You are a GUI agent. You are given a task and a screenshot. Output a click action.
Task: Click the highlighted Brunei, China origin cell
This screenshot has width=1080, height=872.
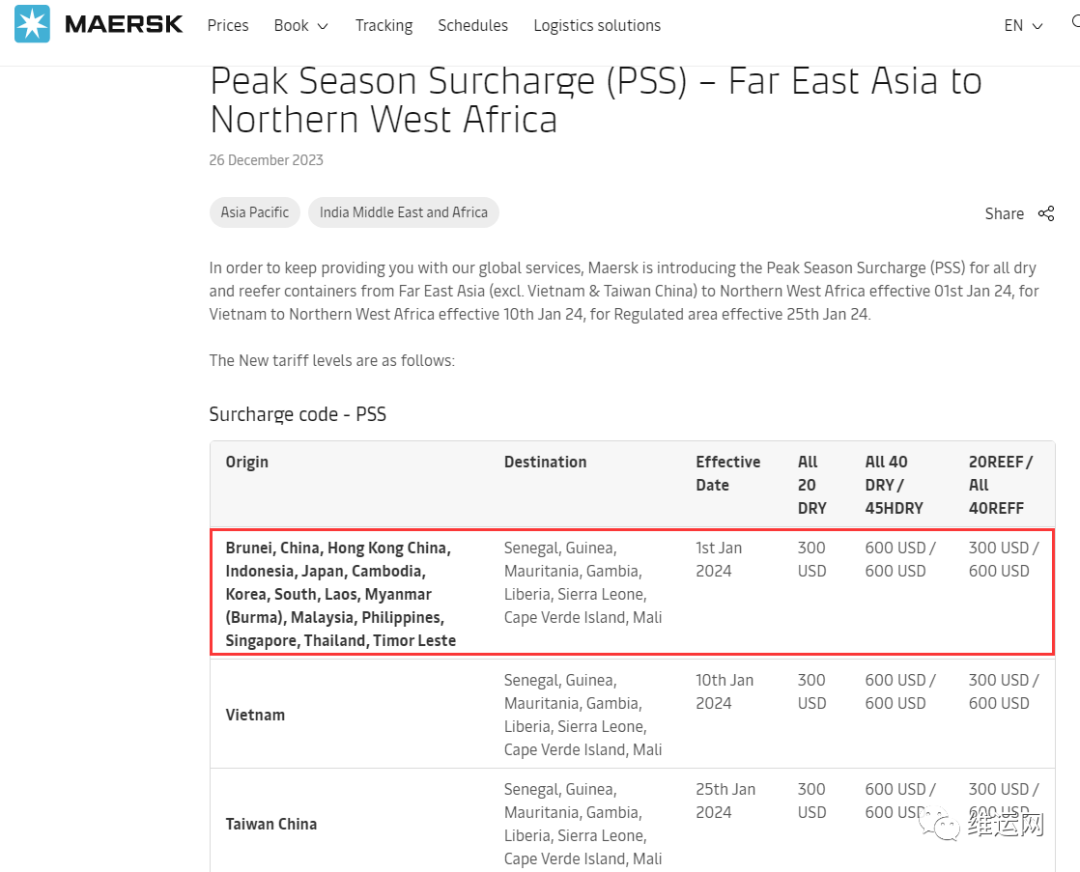pos(340,594)
